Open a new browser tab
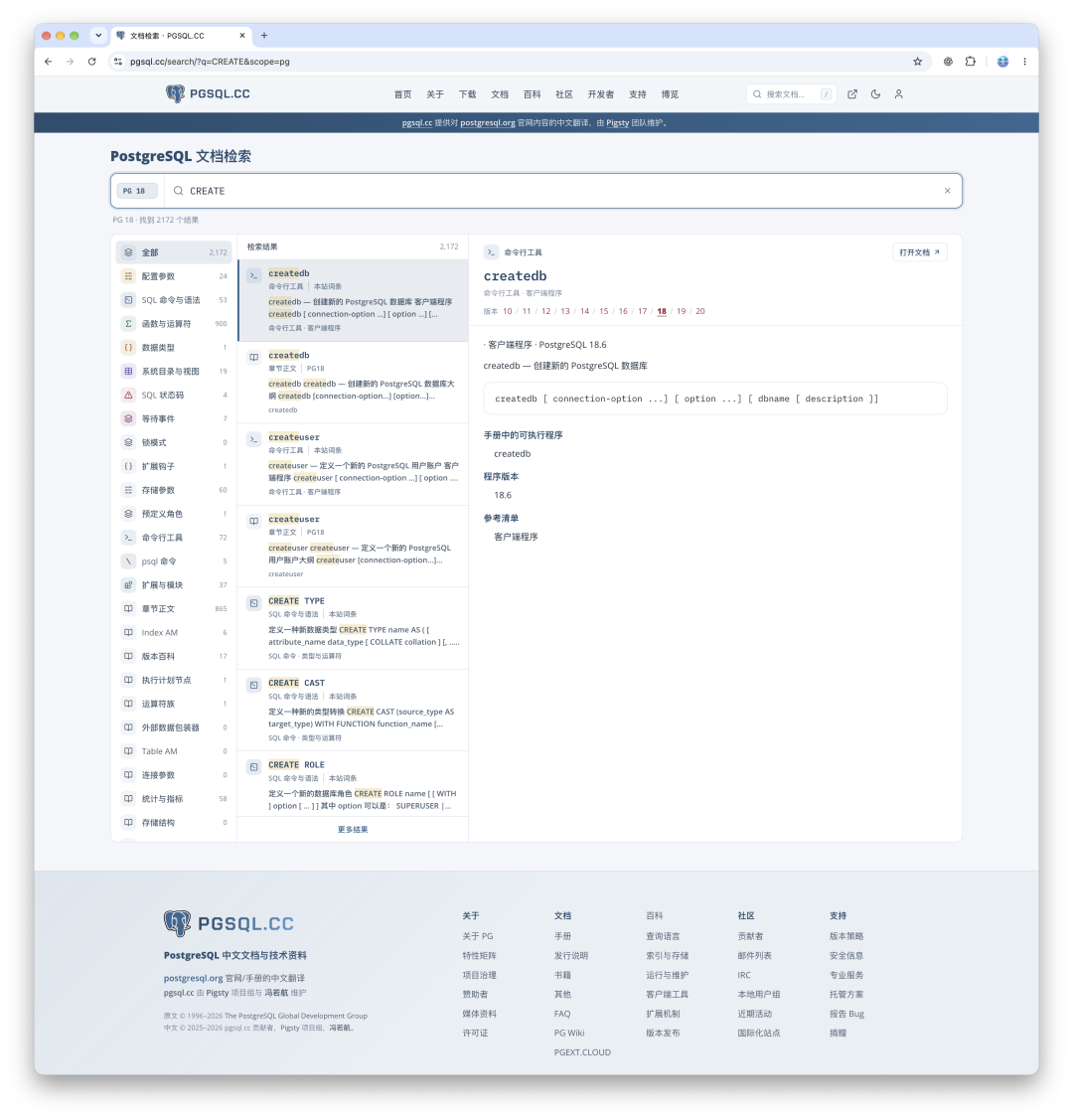The image size is (1073, 1120). click(264, 35)
